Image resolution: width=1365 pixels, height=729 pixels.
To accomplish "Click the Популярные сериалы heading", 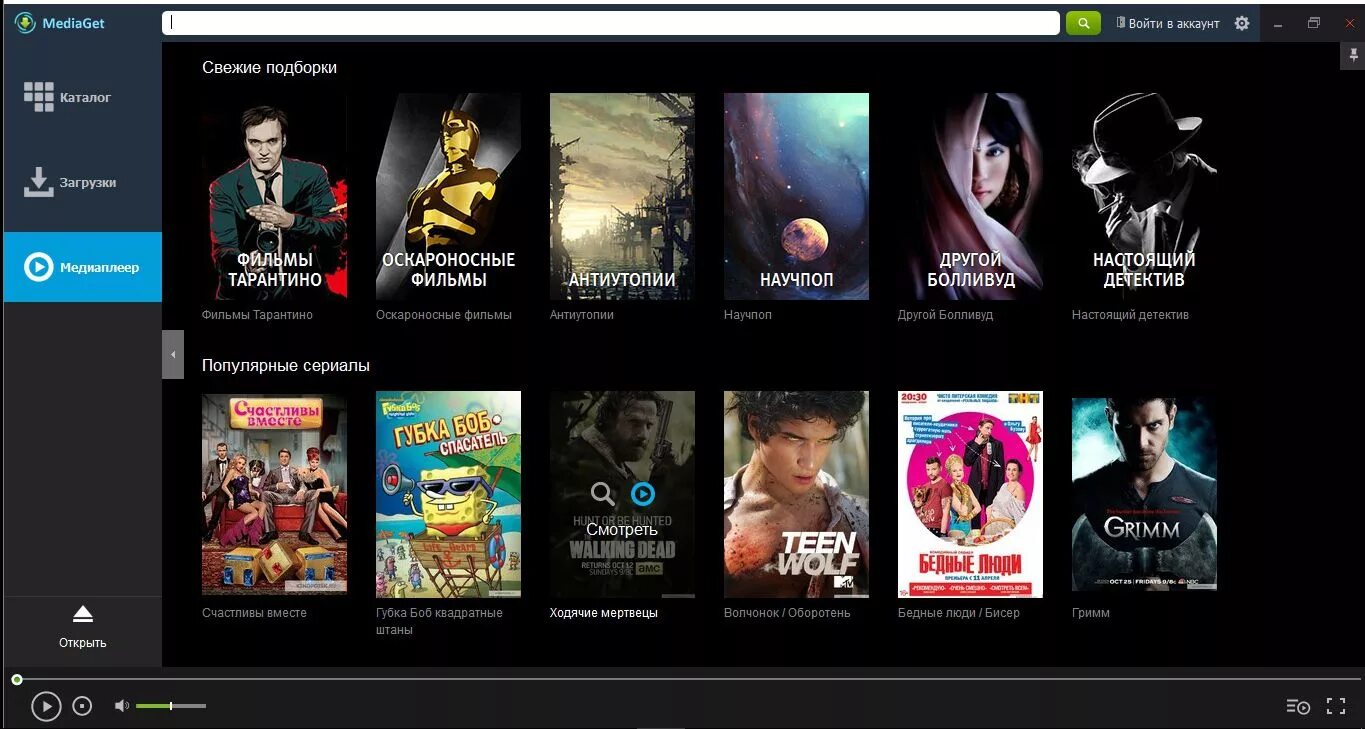I will (x=286, y=366).
